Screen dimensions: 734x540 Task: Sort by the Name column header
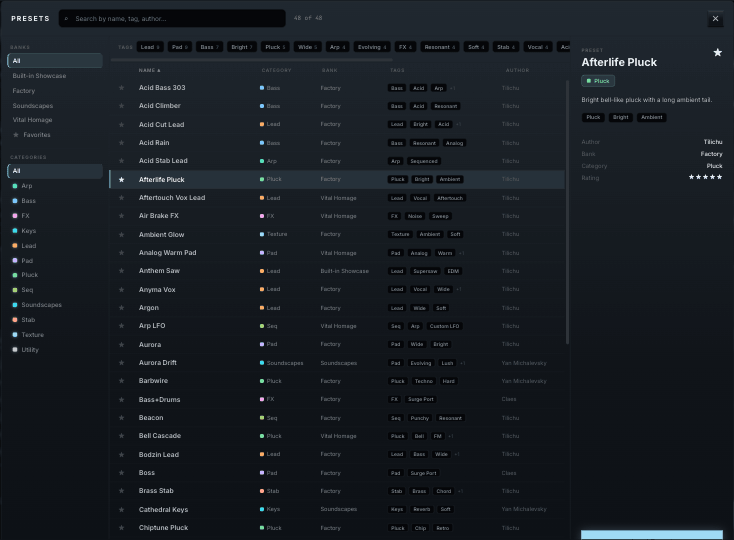[149, 70]
